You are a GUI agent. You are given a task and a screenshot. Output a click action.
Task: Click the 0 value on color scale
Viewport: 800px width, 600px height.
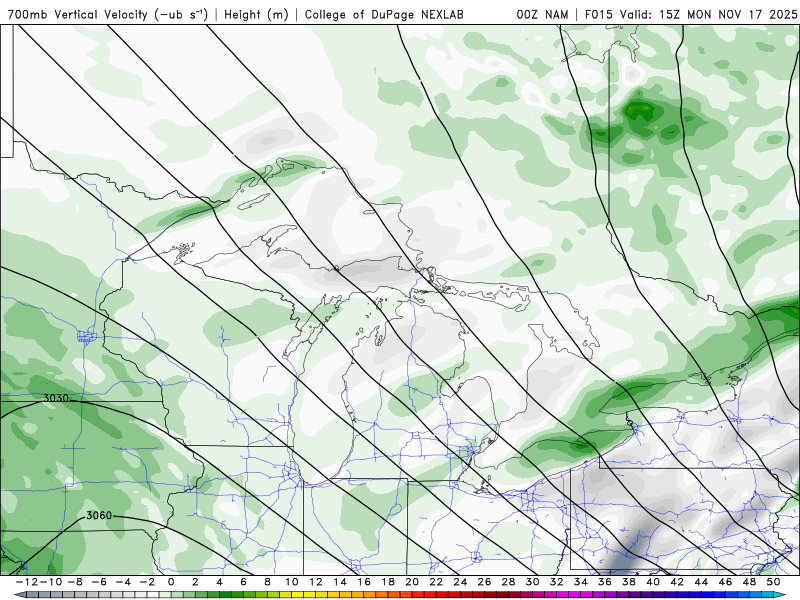[x=171, y=582]
